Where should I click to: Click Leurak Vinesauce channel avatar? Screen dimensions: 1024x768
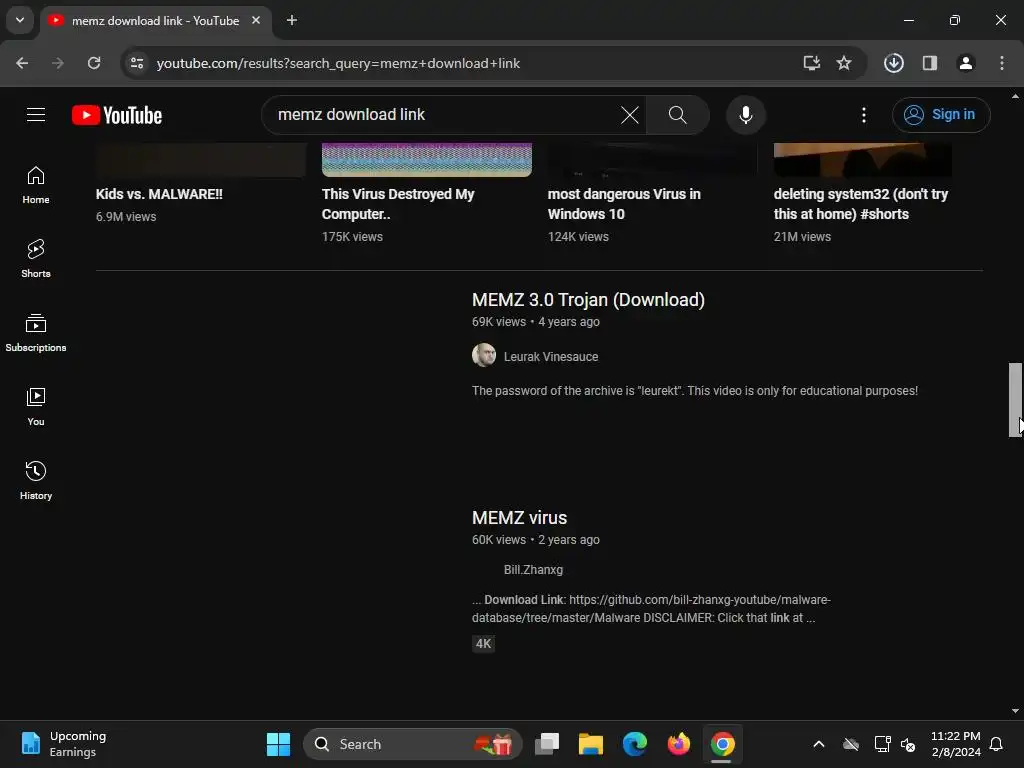[x=484, y=355]
